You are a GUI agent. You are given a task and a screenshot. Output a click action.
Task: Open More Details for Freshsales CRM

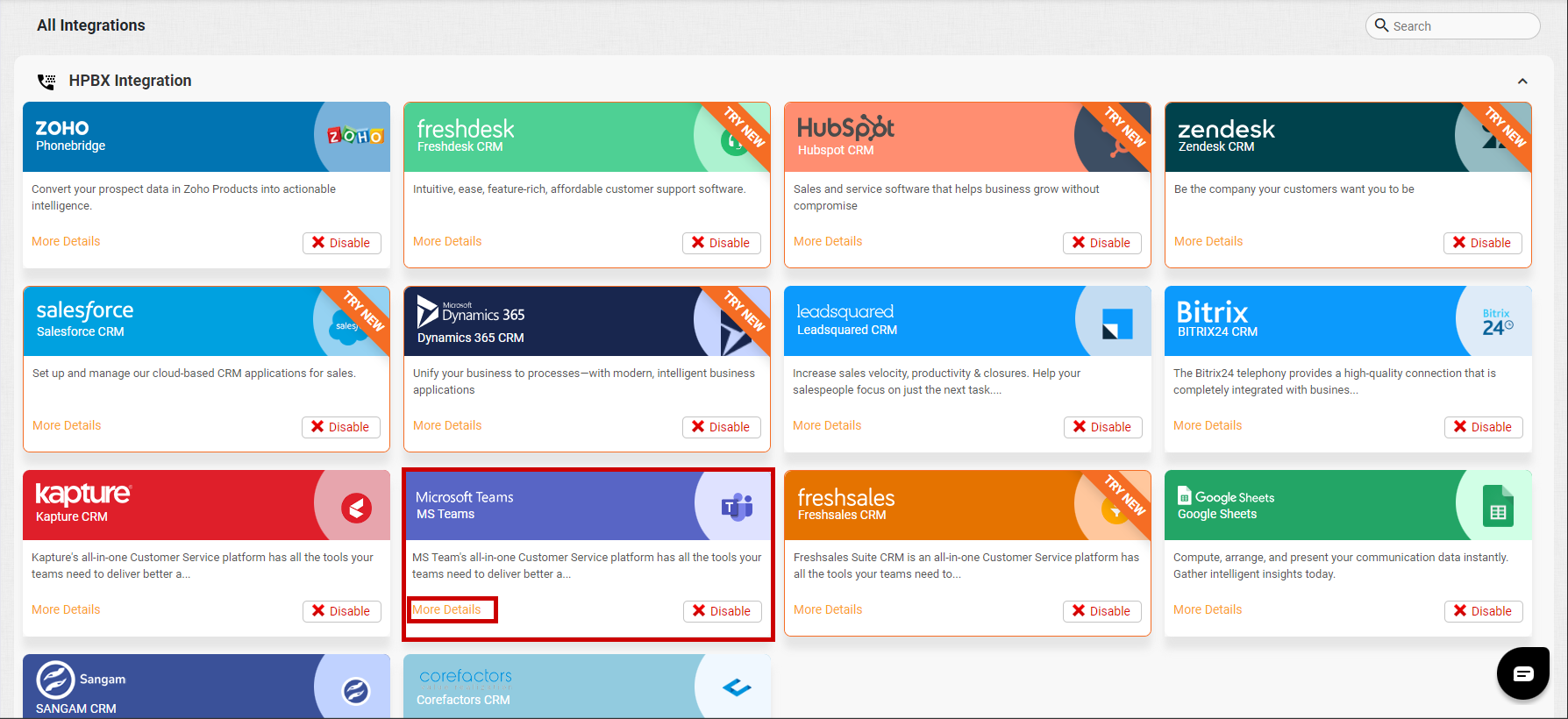point(828,609)
